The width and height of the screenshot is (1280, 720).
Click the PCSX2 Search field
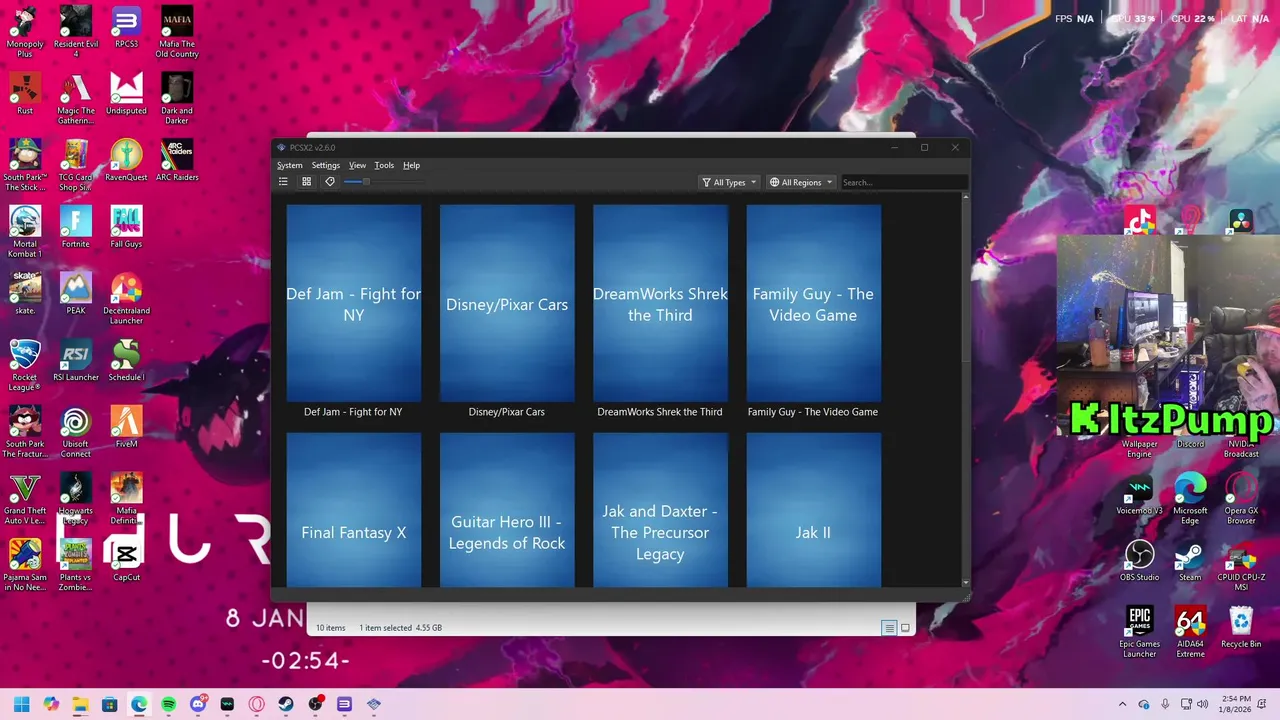click(x=903, y=182)
